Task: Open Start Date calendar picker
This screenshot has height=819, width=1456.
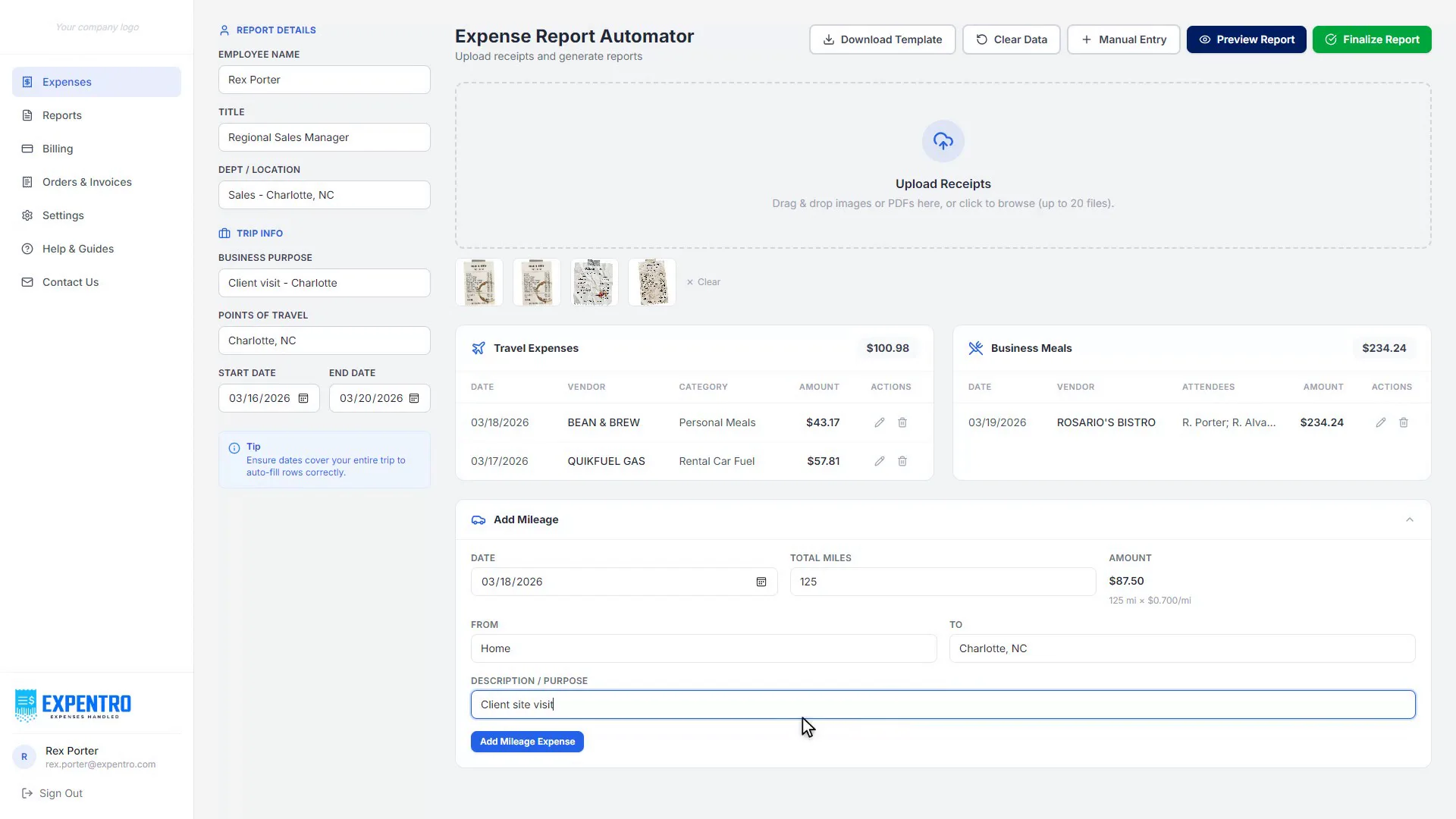Action: coord(303,398)
